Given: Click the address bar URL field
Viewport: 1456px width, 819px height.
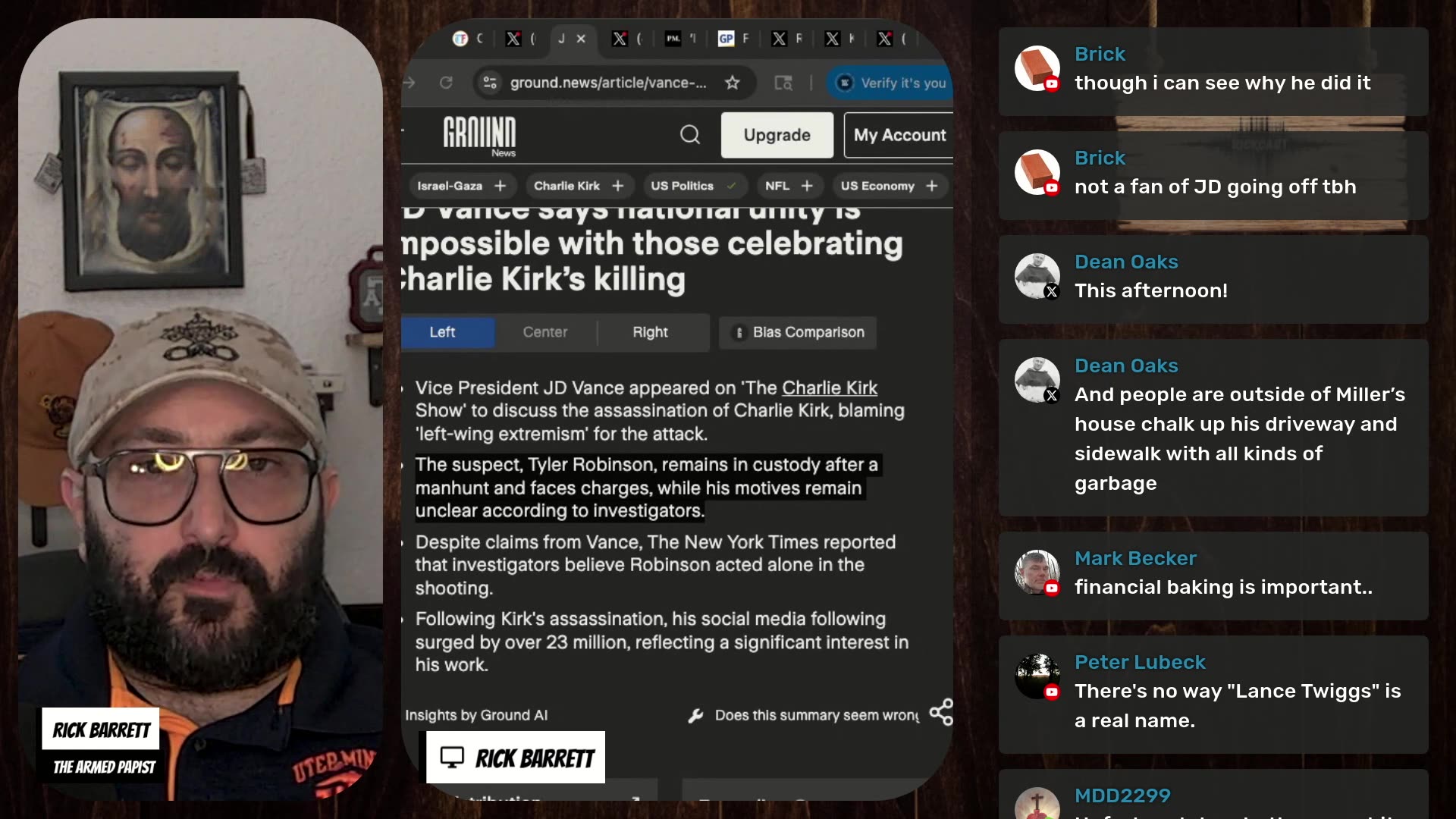Looking at the screenshot, I should click(x=607, y=83).
